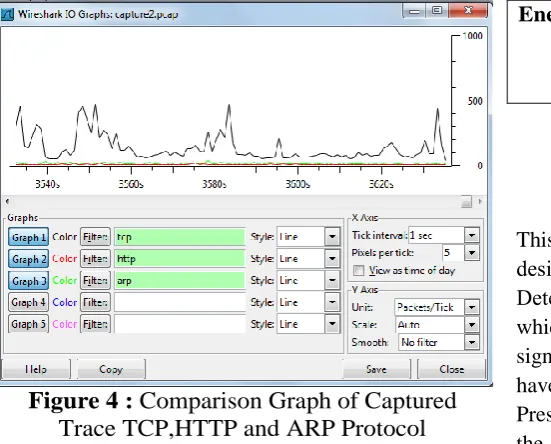Click the graph scrollbar right arrow

pyautogui.click(x=480, y=201)
